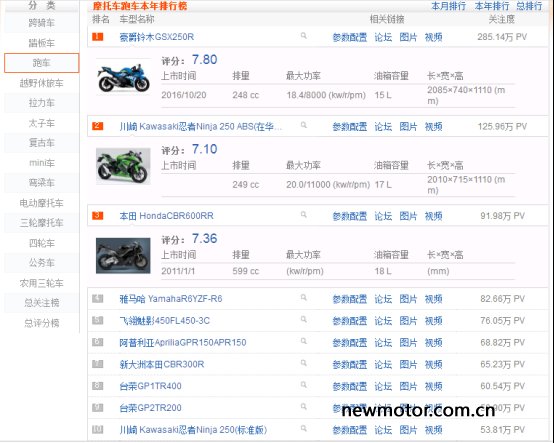Open 论坛 for ApriliaGPR150APR150

coord(383,343)
